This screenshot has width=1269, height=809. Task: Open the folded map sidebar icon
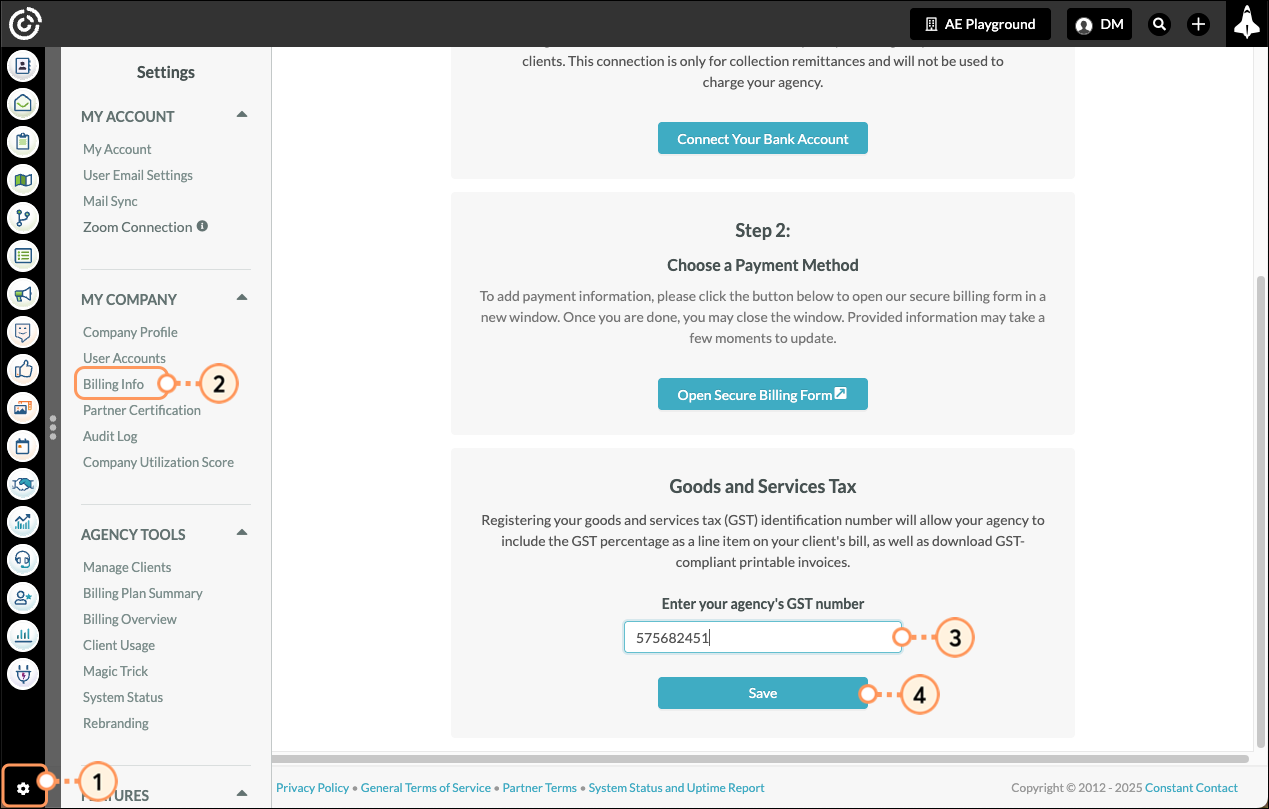pyautogui.click(x=23, y=180)
